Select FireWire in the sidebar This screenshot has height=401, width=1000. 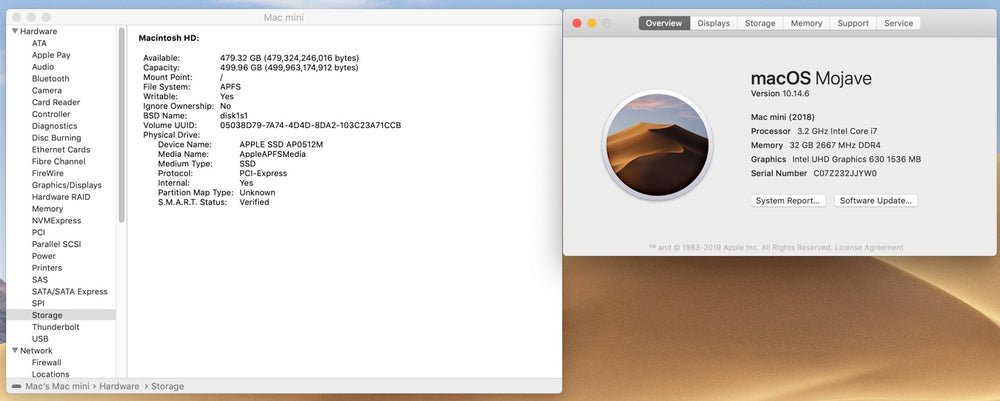coord(48,173)
